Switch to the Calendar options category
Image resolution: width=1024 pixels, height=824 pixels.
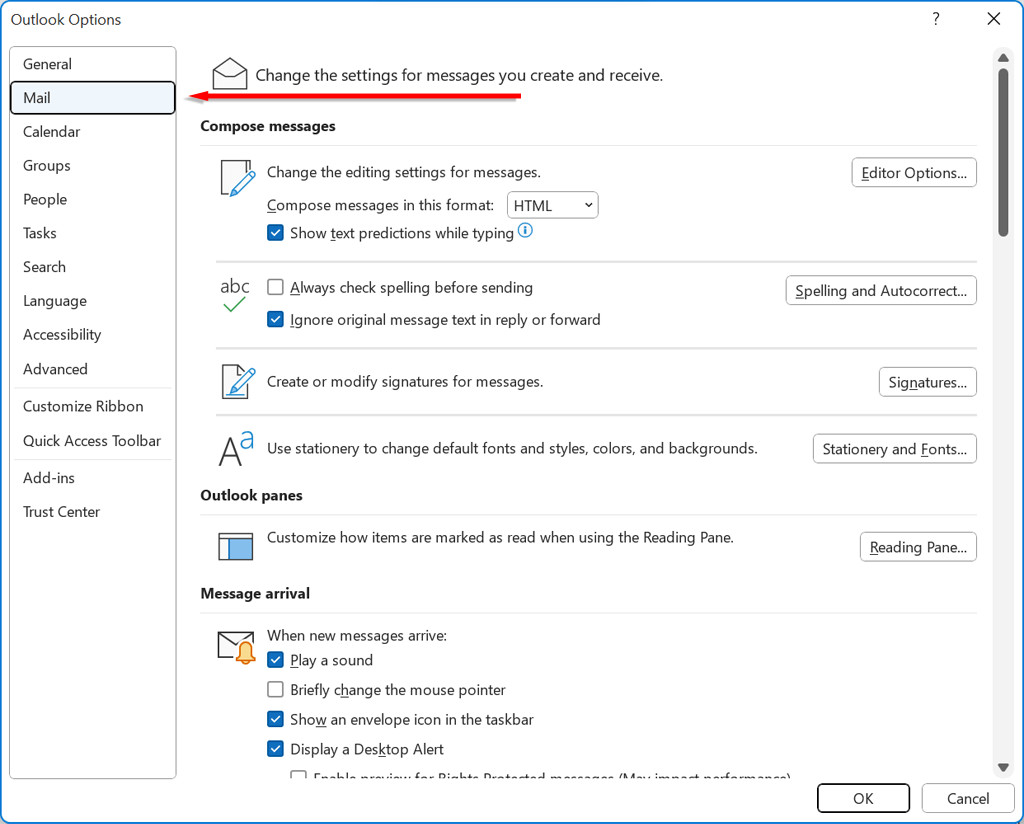coord(52,132)
